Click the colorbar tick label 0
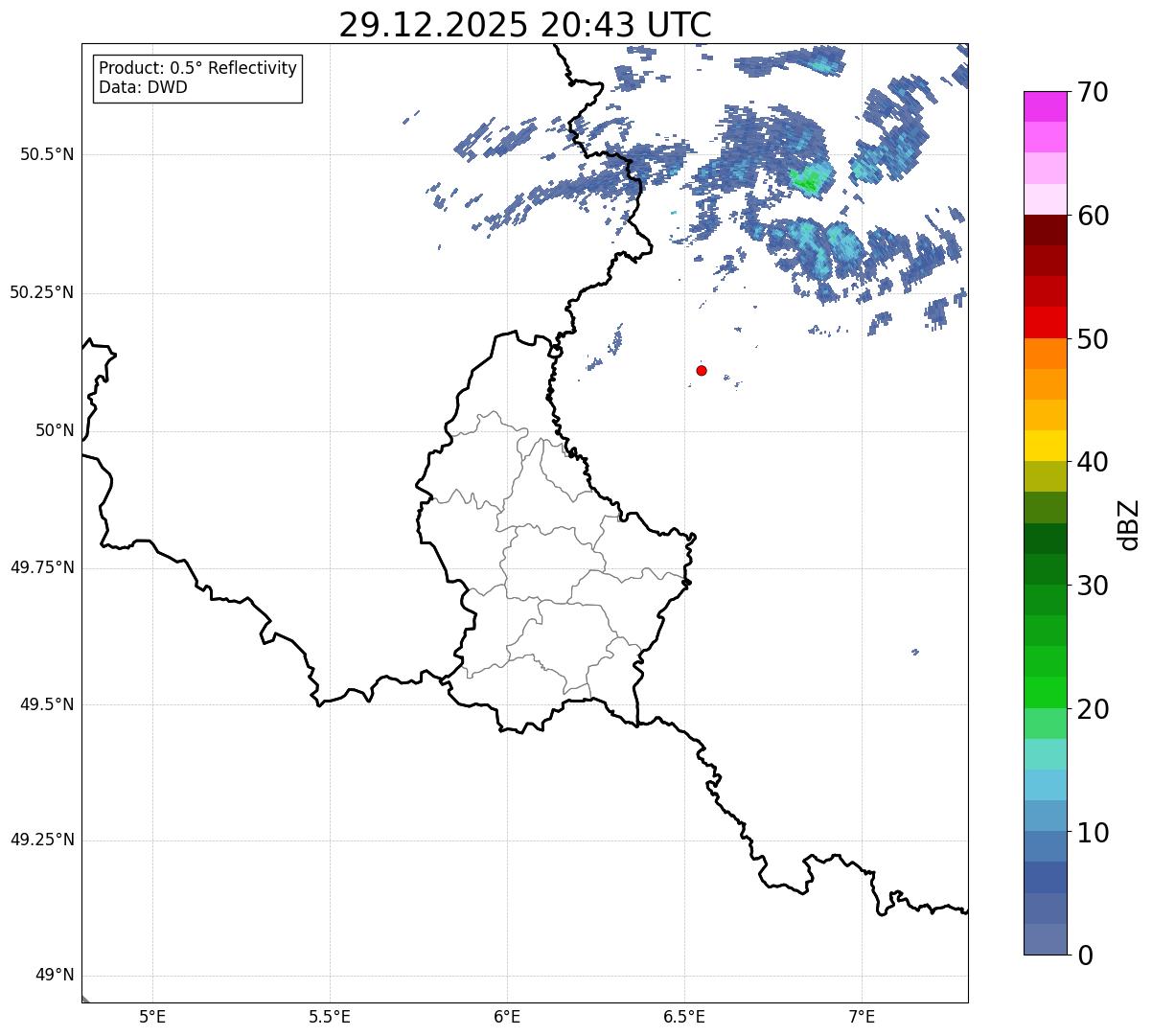 1087,955
